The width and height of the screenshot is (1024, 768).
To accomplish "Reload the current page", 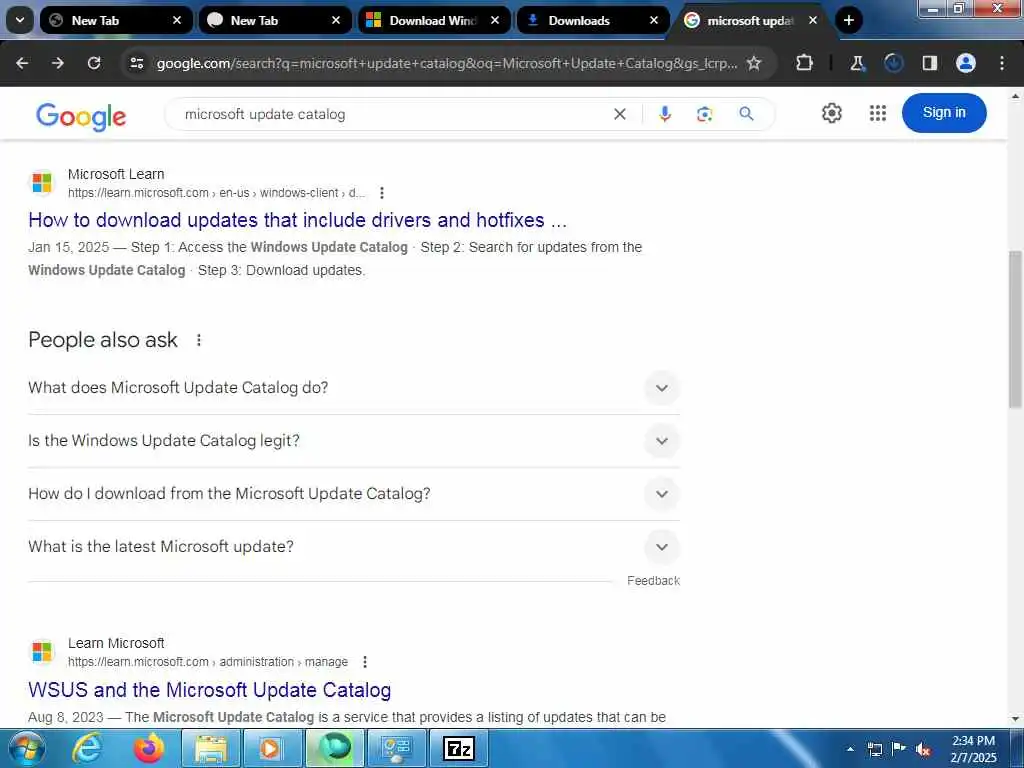I will coord(94,63).
